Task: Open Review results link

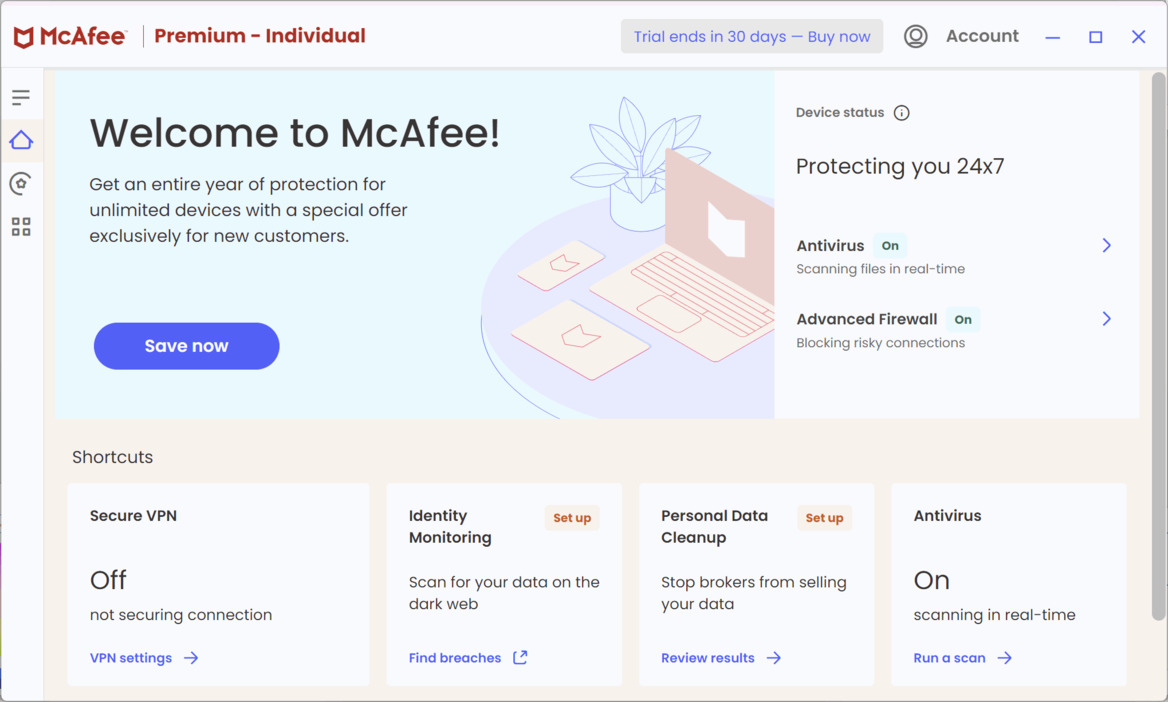Action: [708, 658]
